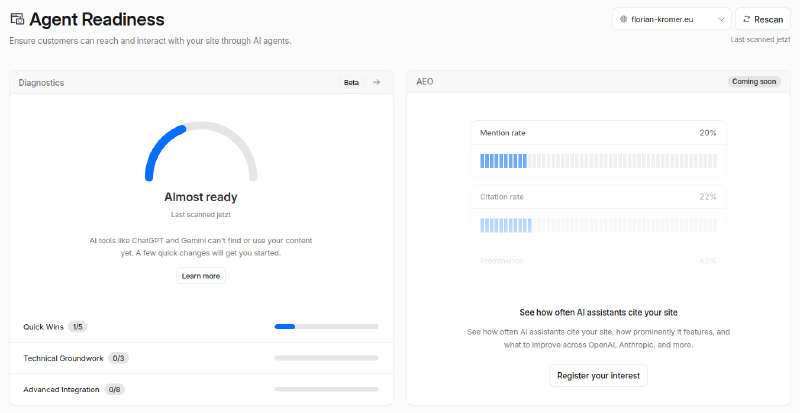
Task: Click the Mention rate 20% value
Action: click(708, 133)
